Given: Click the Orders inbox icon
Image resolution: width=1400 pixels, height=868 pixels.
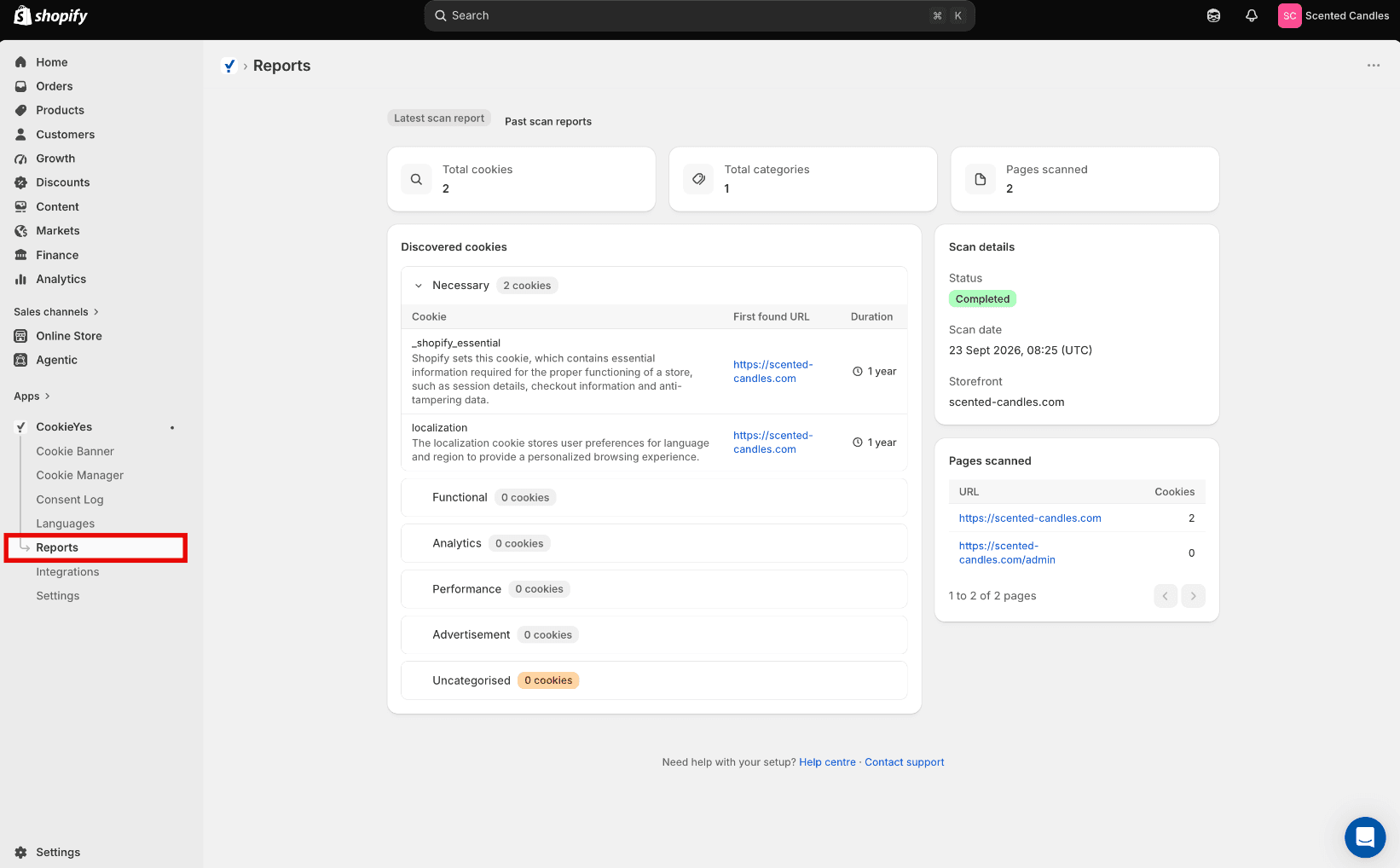Looking at the screenshot, I should pyautogui.click(x=21, y=86).
